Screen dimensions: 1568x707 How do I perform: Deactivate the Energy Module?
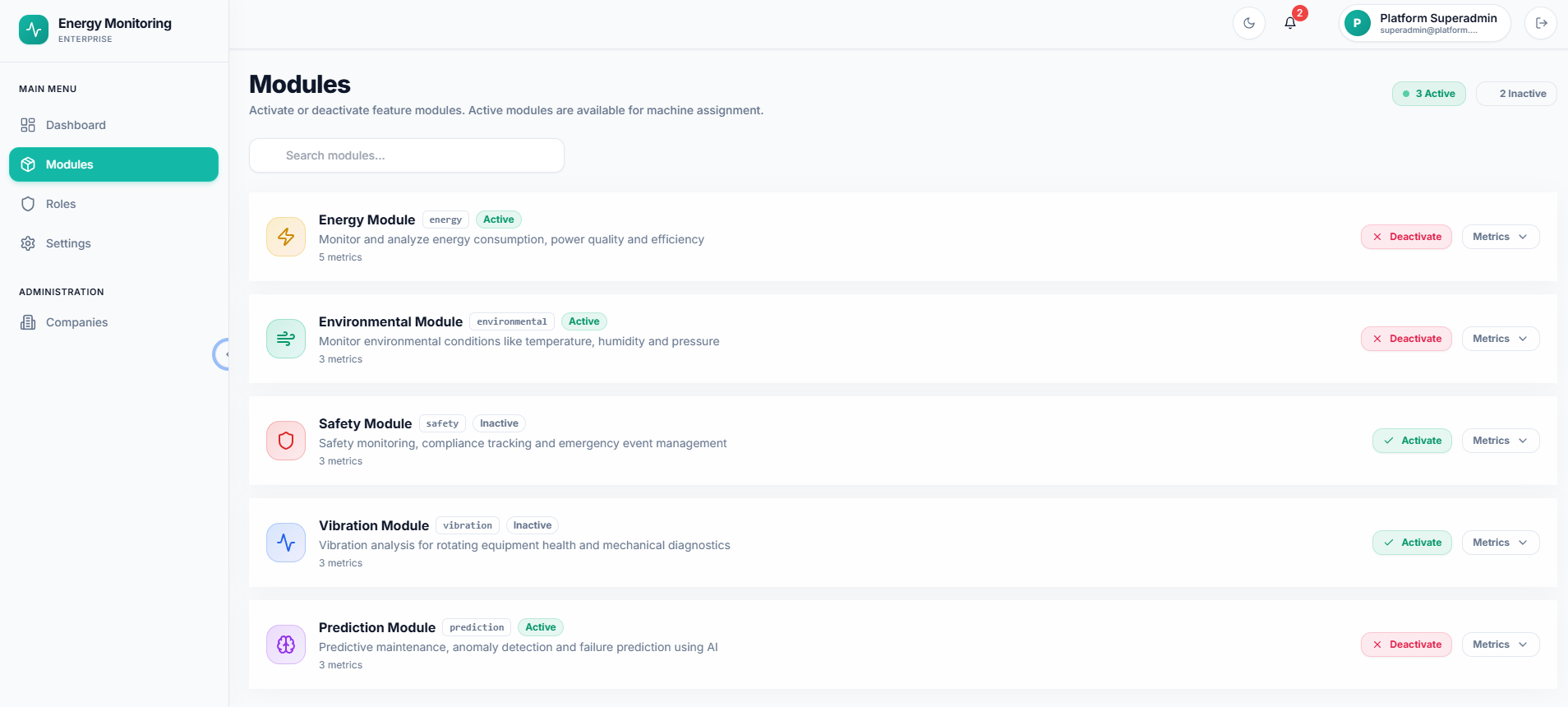(x=1406, y=237)
